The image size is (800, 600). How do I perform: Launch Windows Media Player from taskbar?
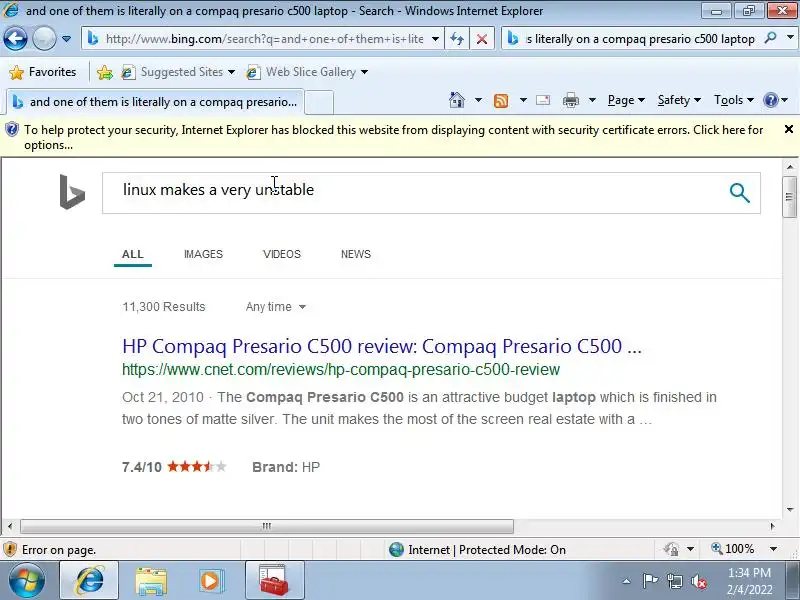click(211, 581)
